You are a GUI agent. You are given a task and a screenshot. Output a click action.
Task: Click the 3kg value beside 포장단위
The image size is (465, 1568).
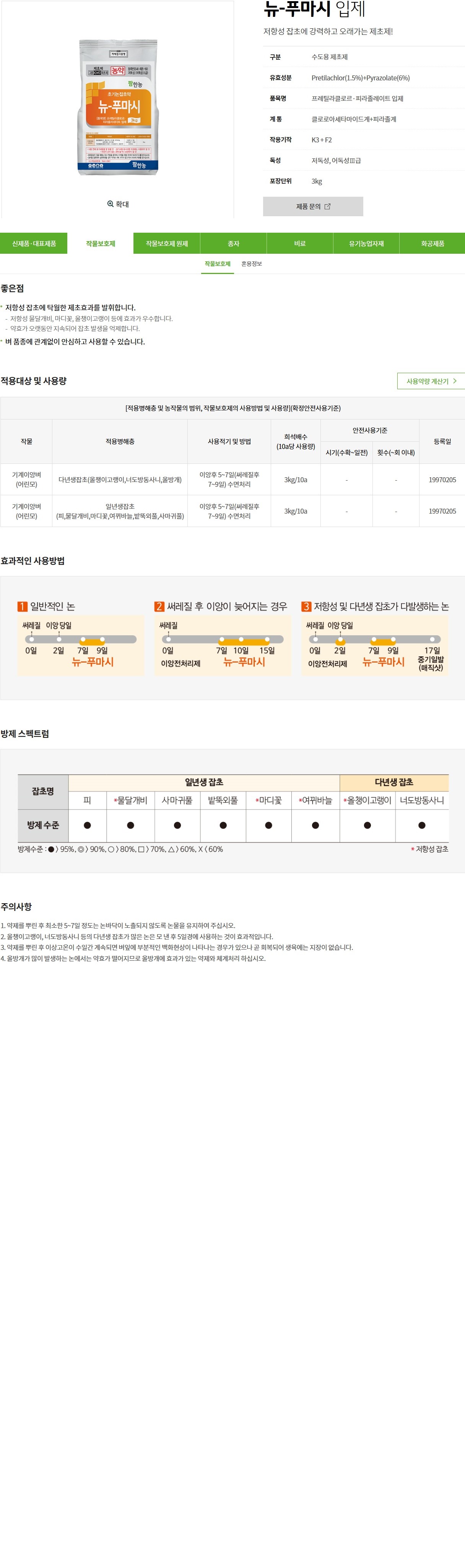pos(317,181)
